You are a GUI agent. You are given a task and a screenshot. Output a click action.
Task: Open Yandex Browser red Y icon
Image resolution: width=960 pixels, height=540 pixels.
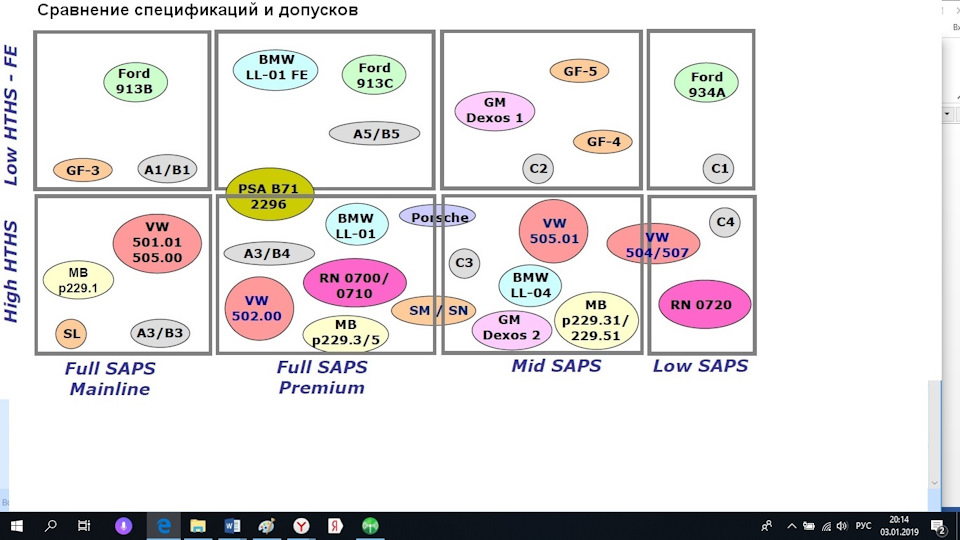click(301, 525)
